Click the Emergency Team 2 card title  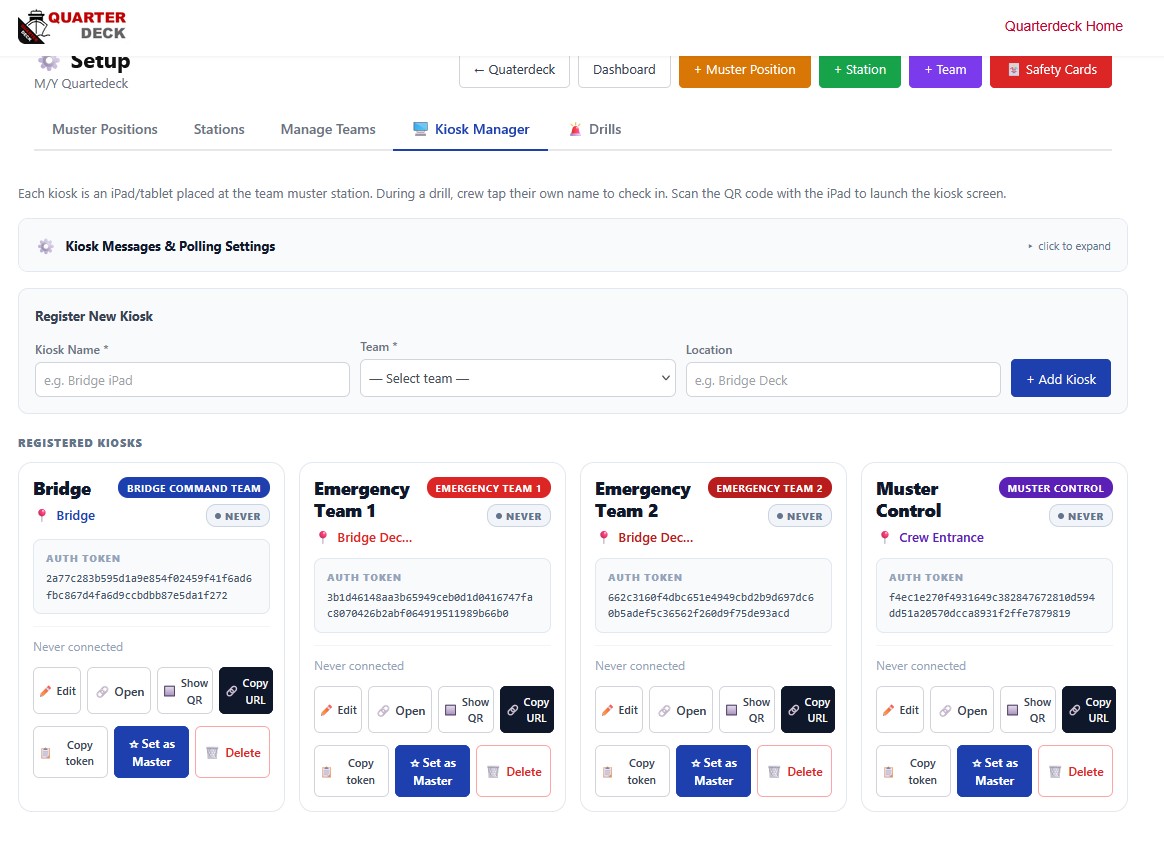pos(643,500)
